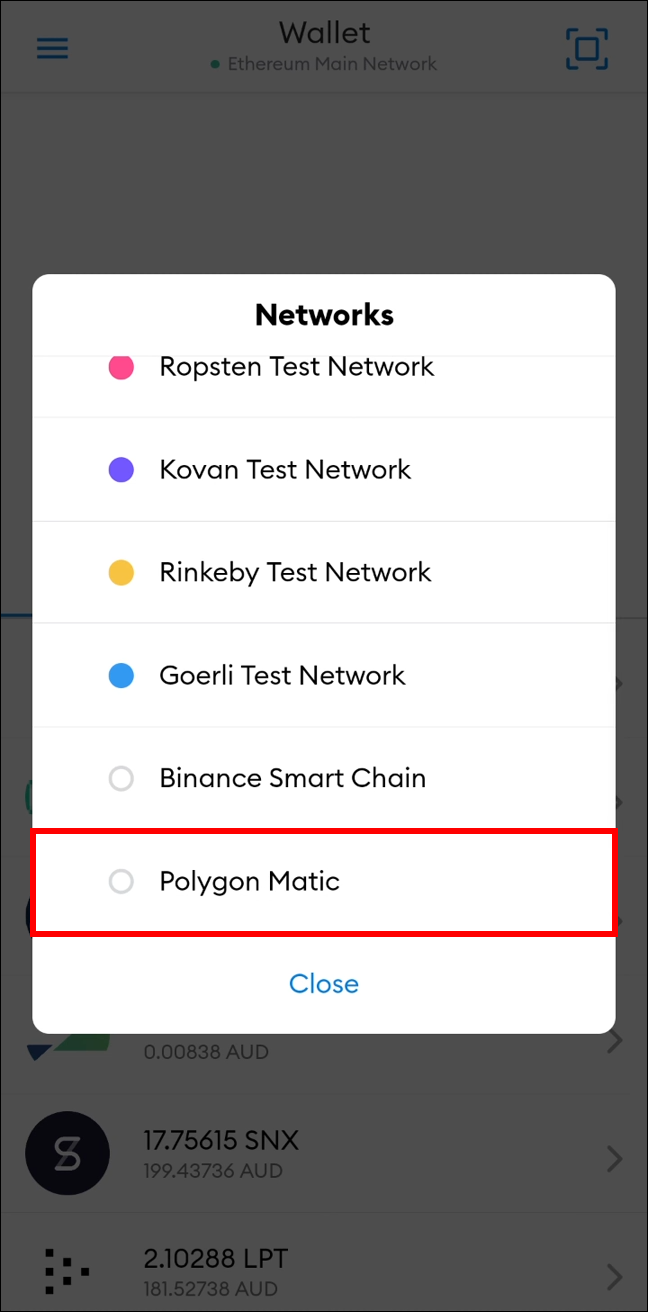Click the blue Goerli network dot
648x1312 pixels.
pos(121,676)
